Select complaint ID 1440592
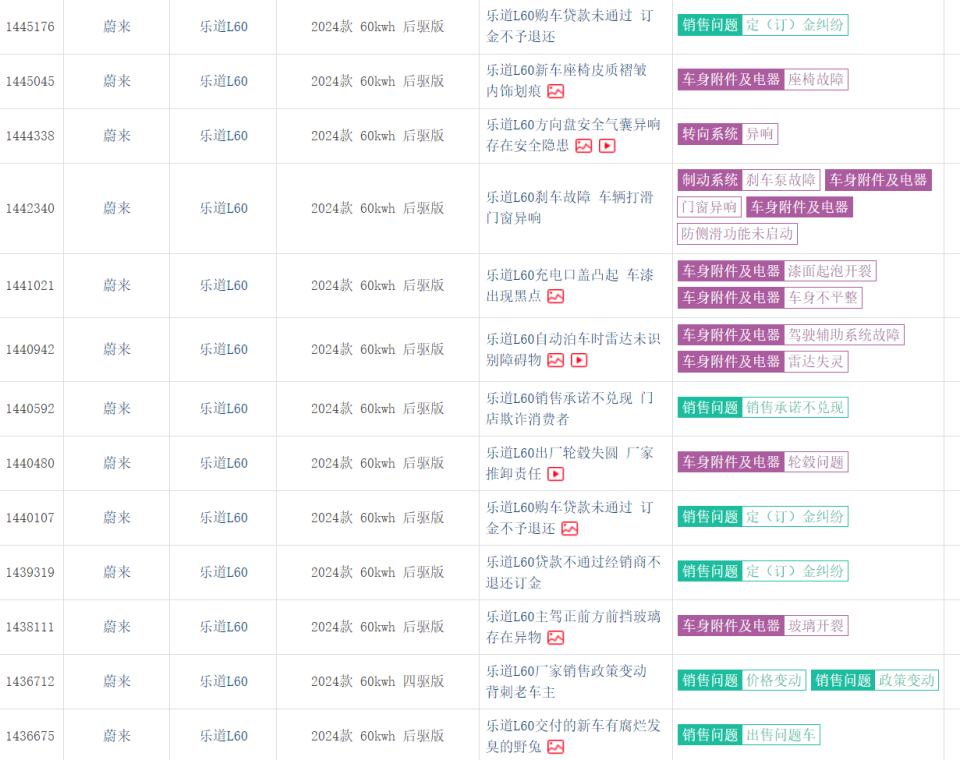The image size is (960, 760). click(30, 408)
